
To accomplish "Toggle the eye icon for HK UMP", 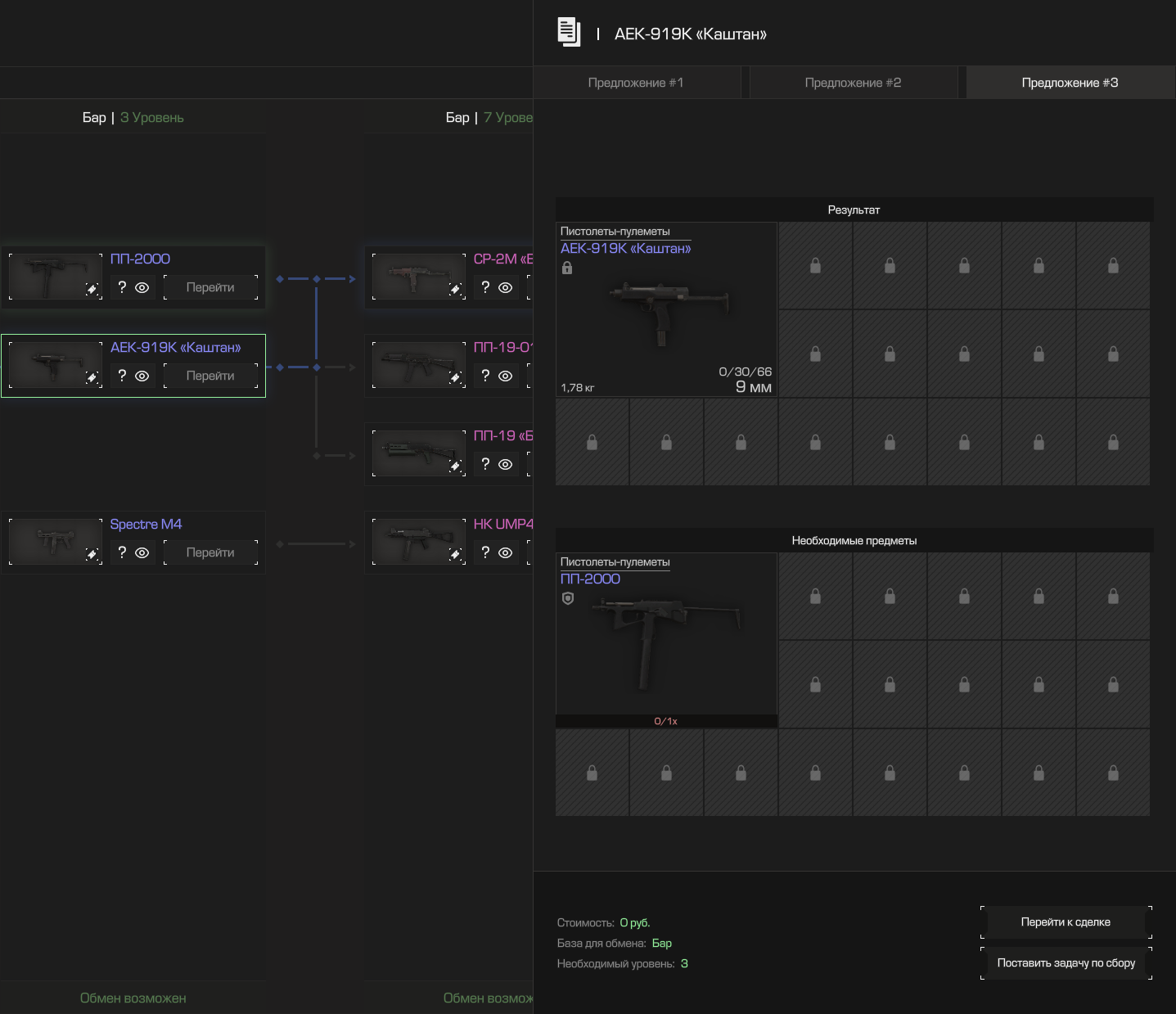I will pos(505,552).
